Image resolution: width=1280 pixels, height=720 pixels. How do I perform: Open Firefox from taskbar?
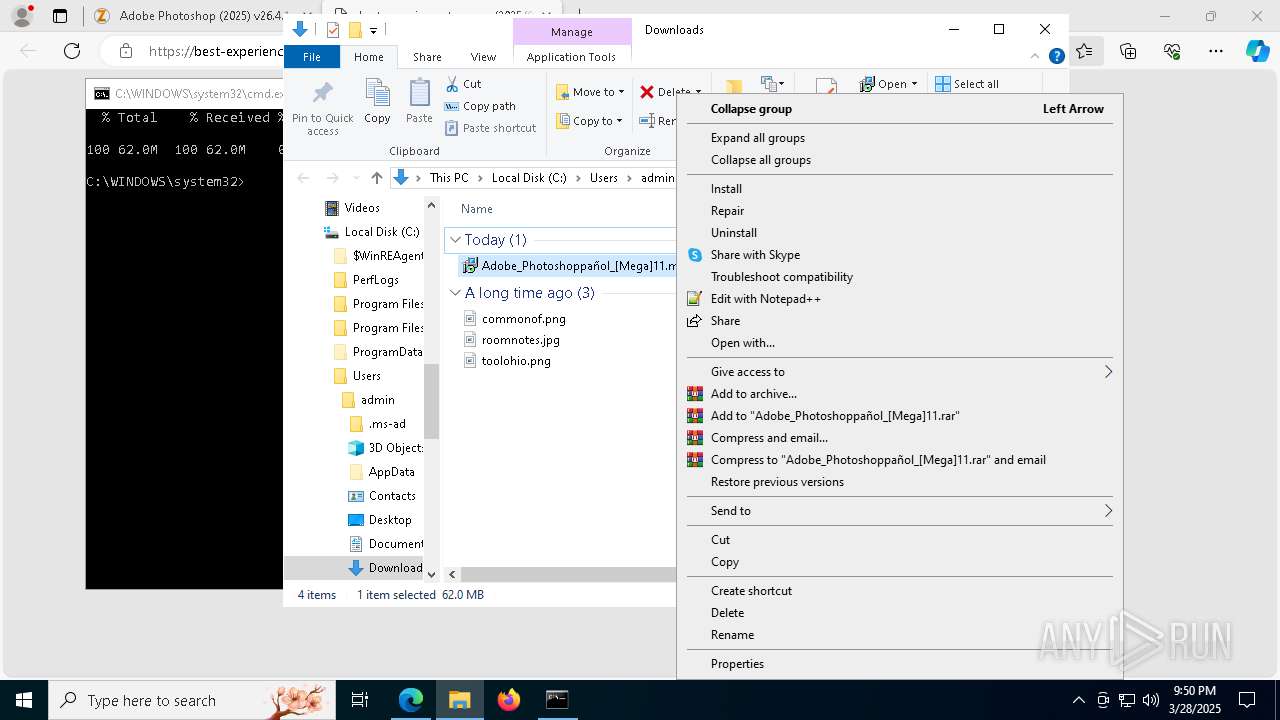pos(509,700)
